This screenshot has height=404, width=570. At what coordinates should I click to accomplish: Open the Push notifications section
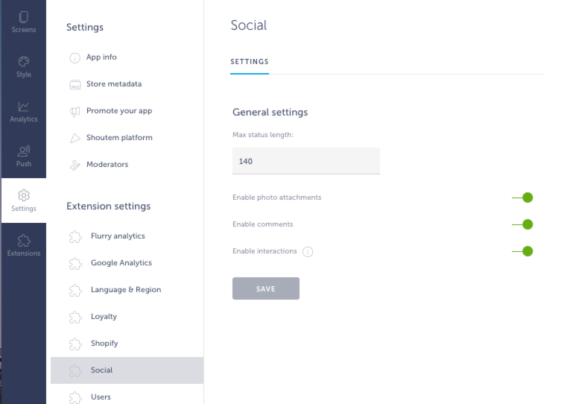coord(24,156)
